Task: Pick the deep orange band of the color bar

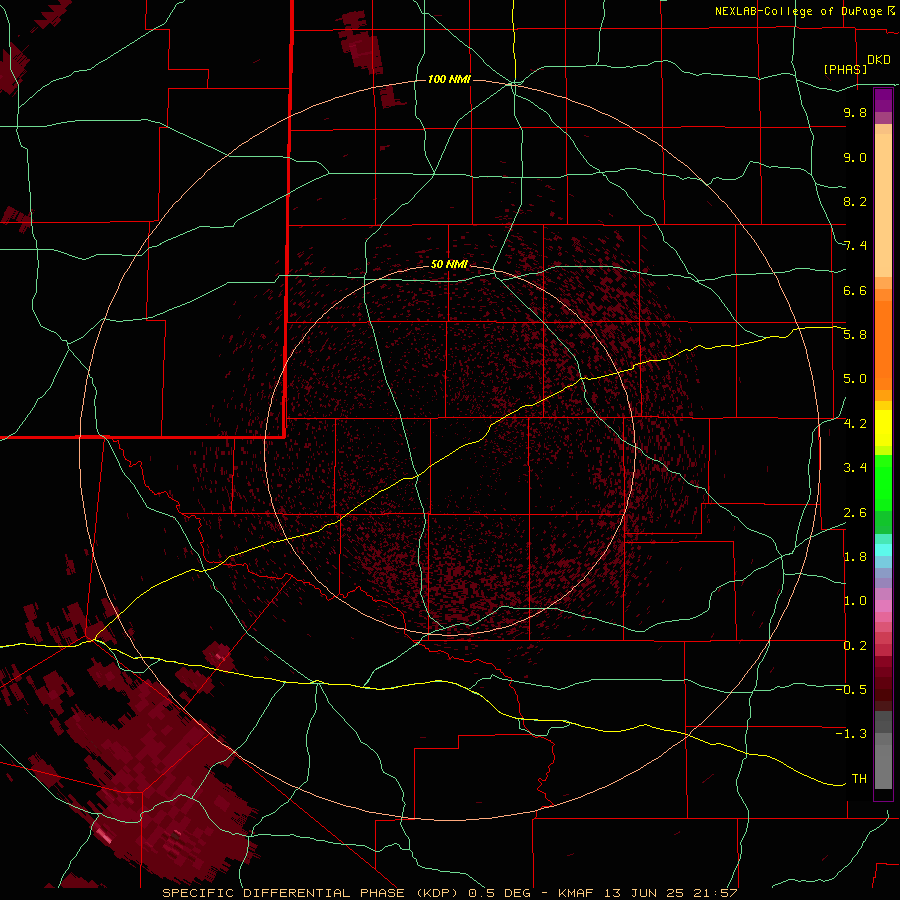Action: (883, 346)
